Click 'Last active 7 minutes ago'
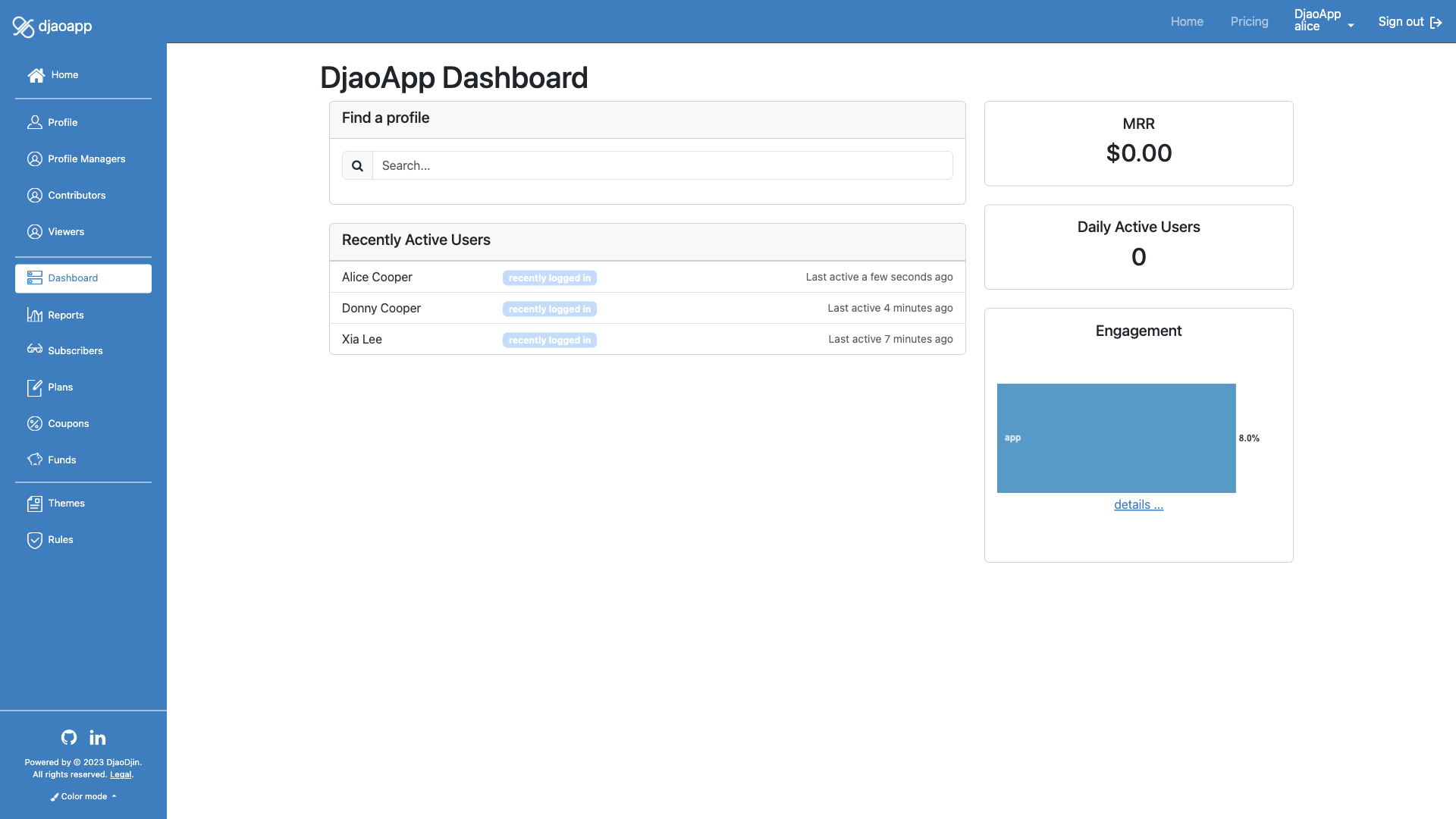The width and height of the screenshot is (1456, 819). click(890, 340)
